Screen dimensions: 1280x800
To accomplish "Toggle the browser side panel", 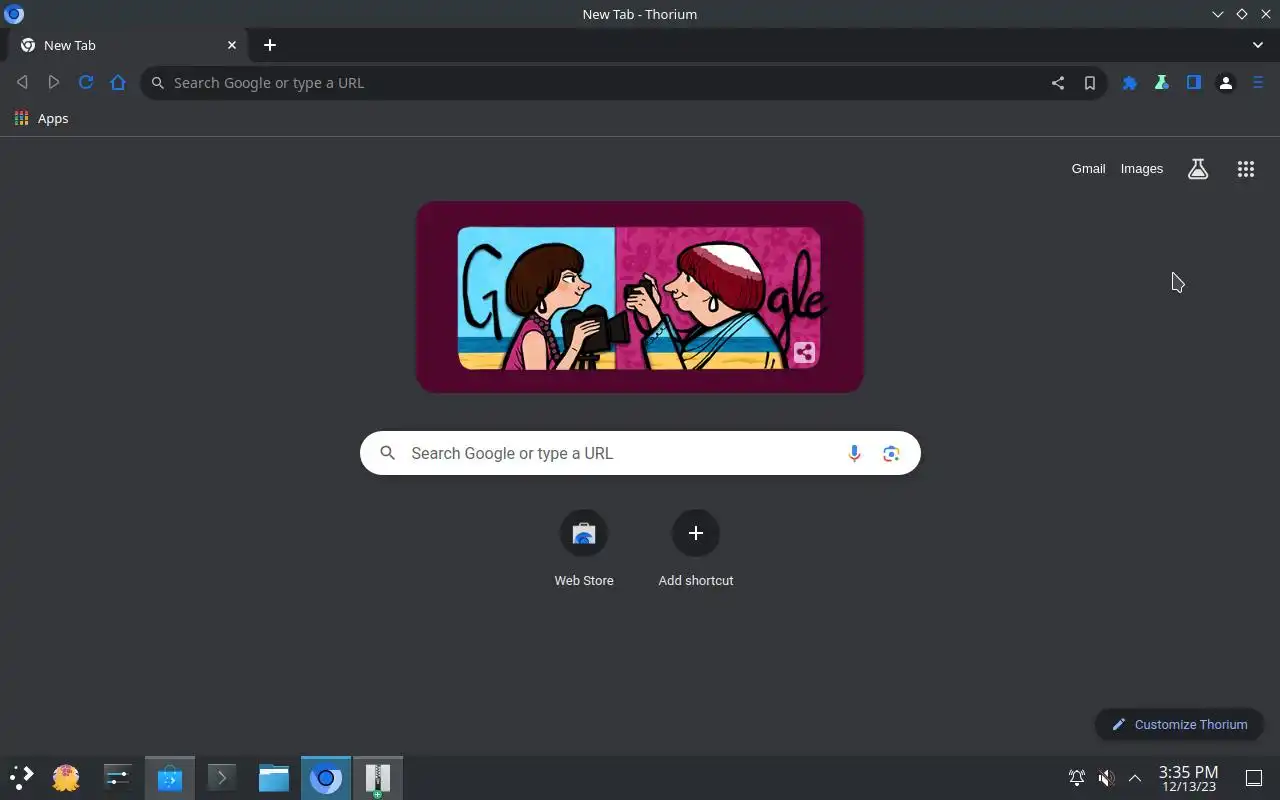I will coord(1194,83).
